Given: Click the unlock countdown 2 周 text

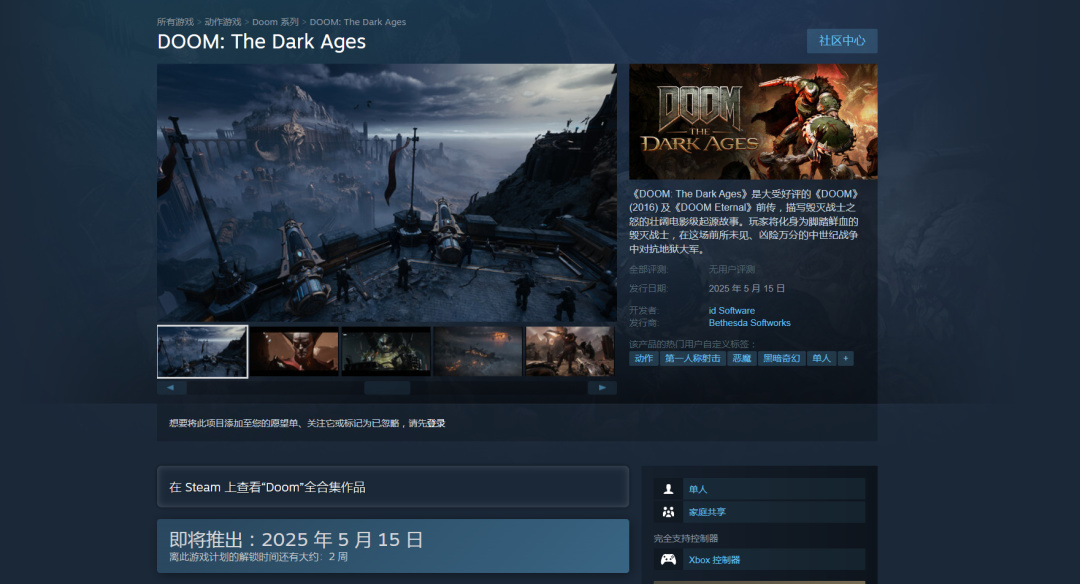Looking at the screenshot, I should (338, 556).
